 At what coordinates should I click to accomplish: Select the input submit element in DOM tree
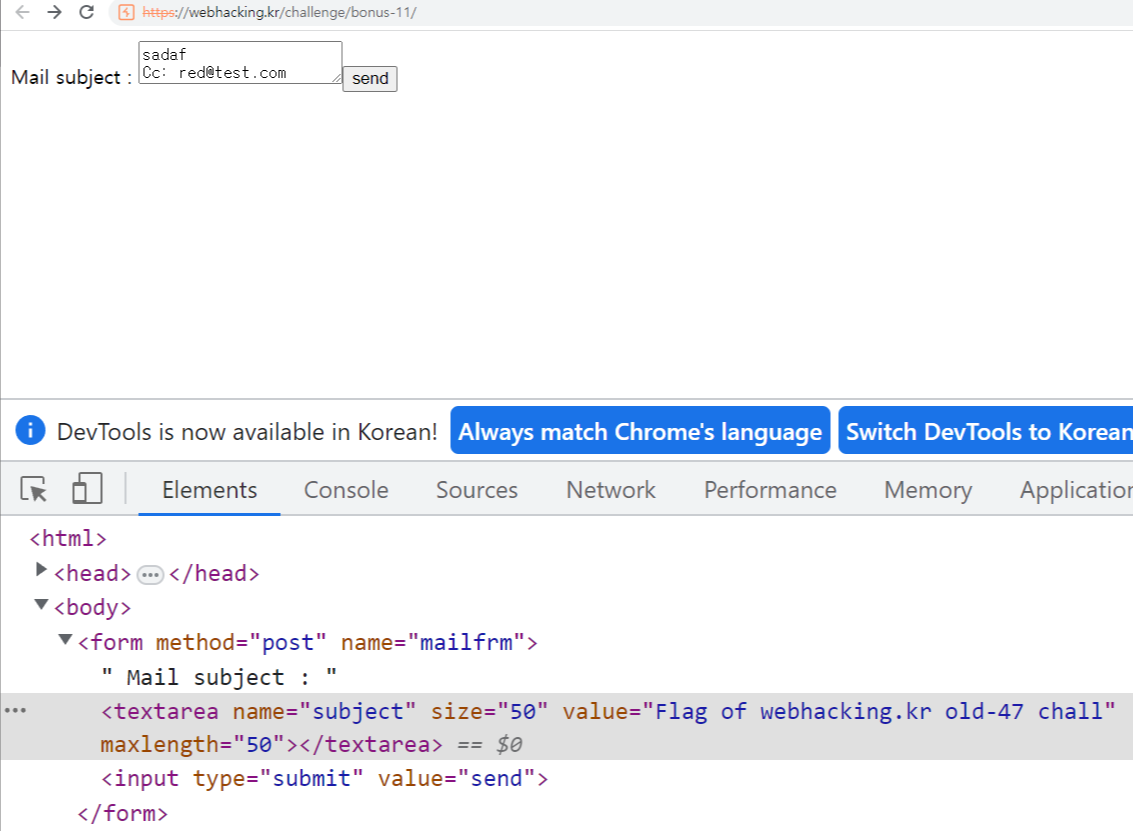click(x=324, y=779)
